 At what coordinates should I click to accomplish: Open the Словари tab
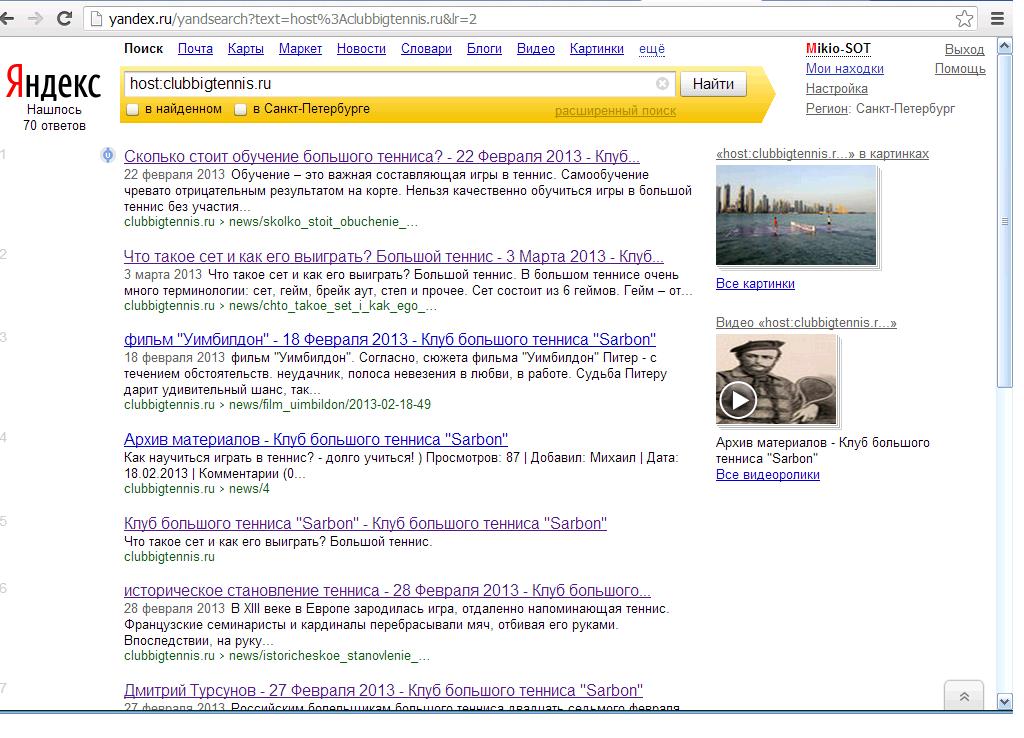[426, 49]
